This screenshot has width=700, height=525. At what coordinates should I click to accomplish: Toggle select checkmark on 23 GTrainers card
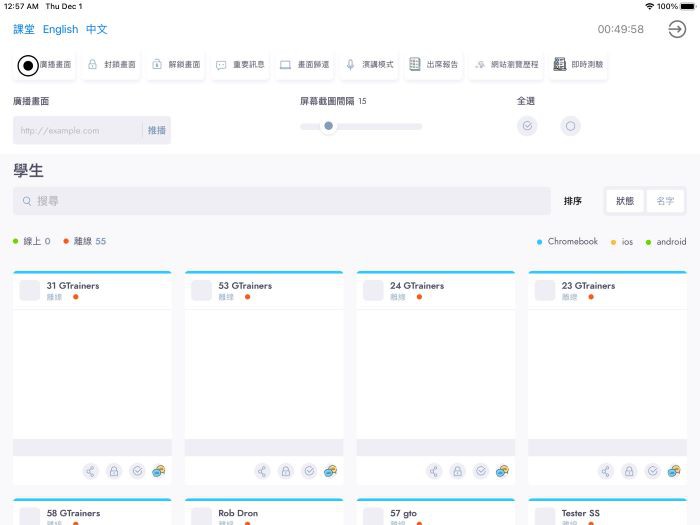click(x=652, y=471)
